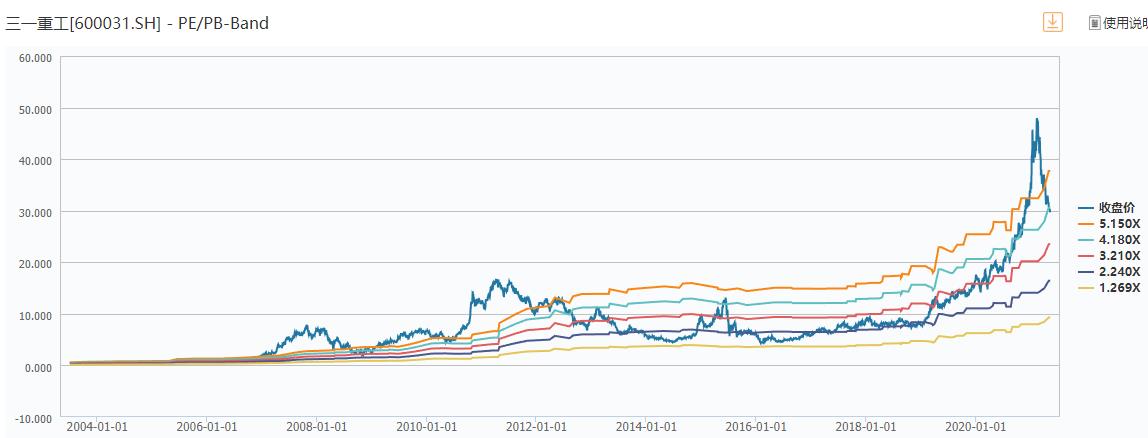Click the 2010-01-01 x-axis date label
The width and height of the screenshot is (1148, 438).
pos(427,427)
